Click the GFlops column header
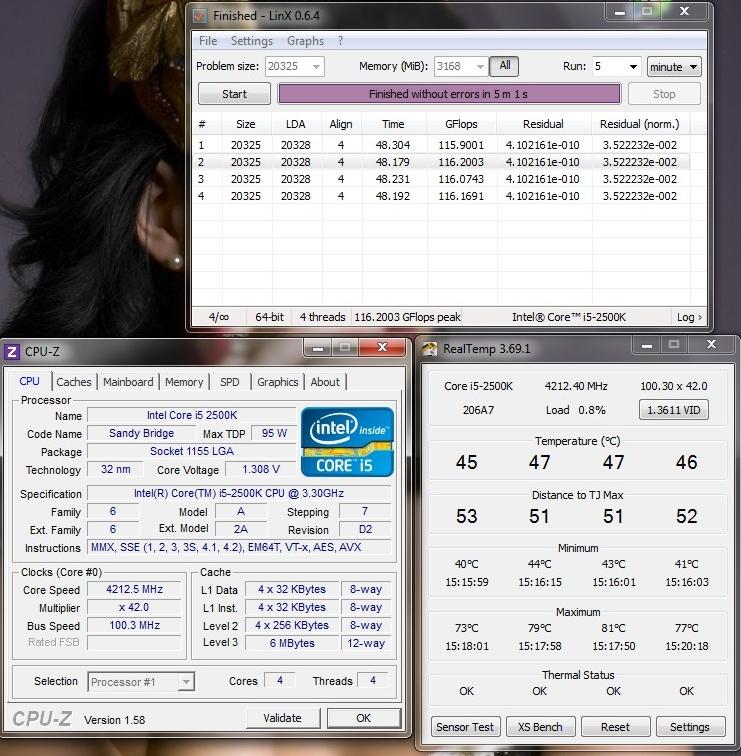Screen dimensions: 741x756 pyautogui.click(x=461, y=124)
